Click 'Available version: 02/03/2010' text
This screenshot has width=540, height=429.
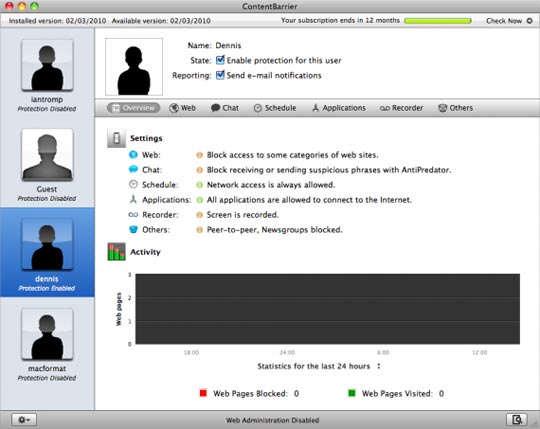161,21
